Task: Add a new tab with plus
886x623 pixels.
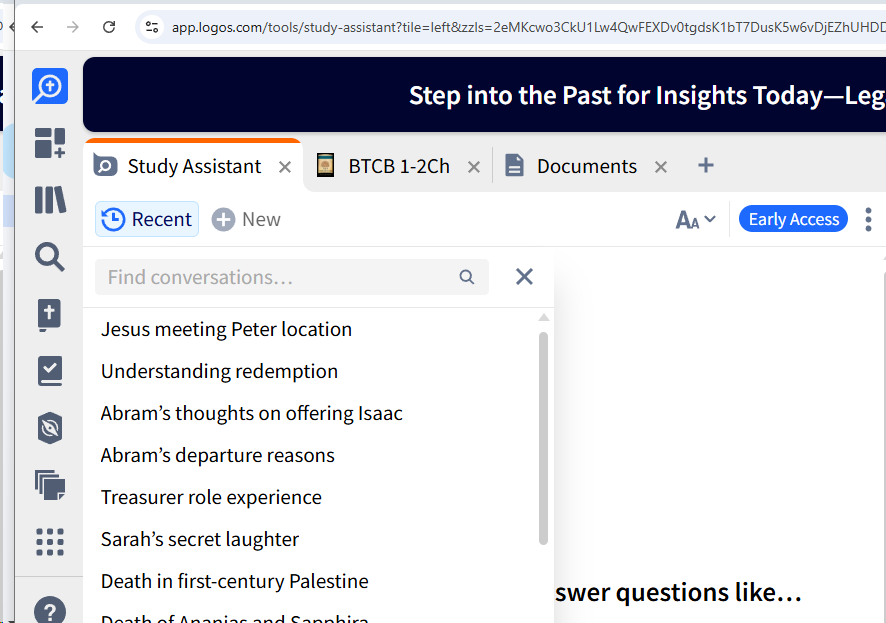Action: point(706,166)
